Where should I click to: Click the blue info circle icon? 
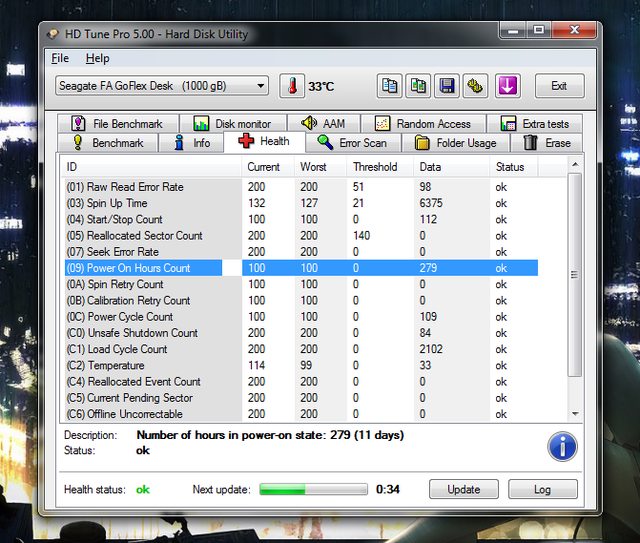(x=562, y=447)
